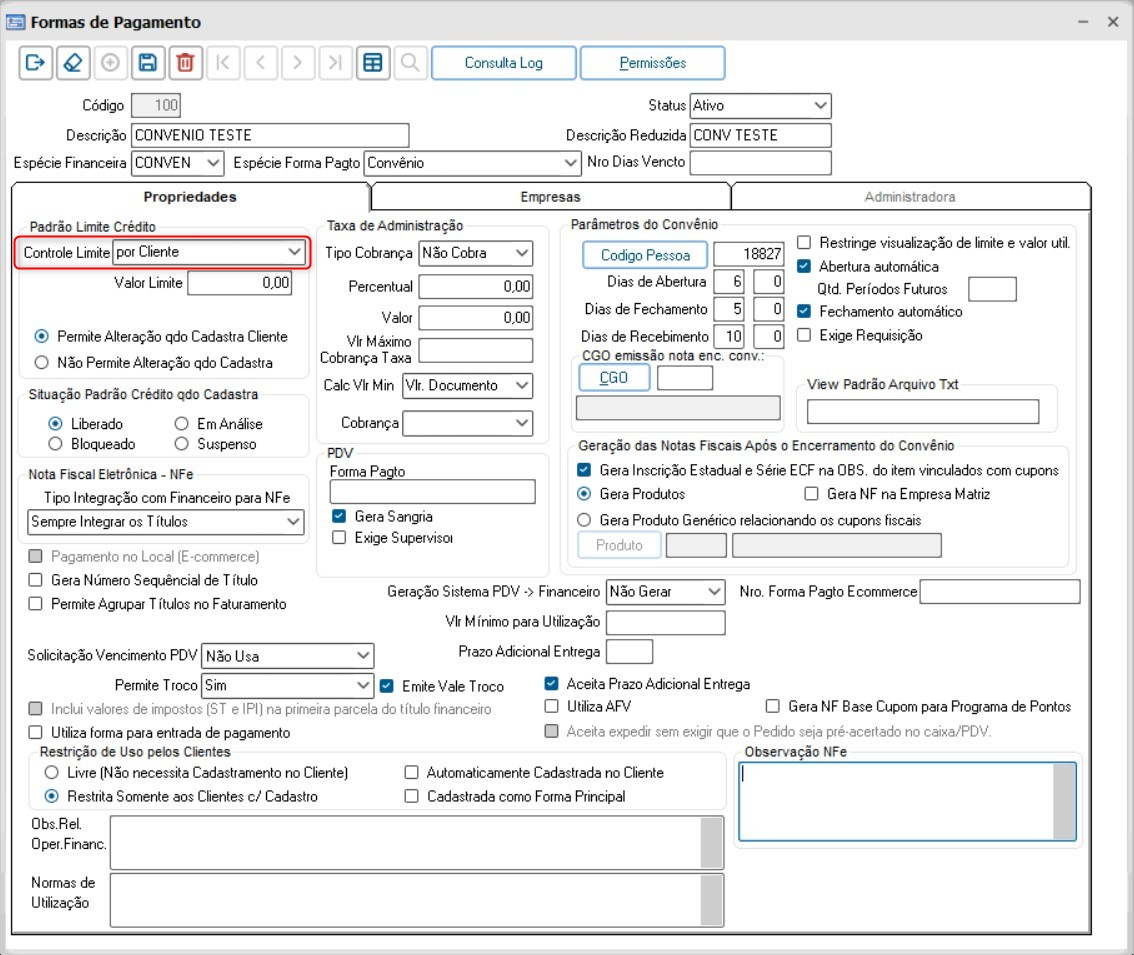The width and height of the screenshot is (1134, 955).
Task: Switch to the Administradora tab
Action: [910, 197]
